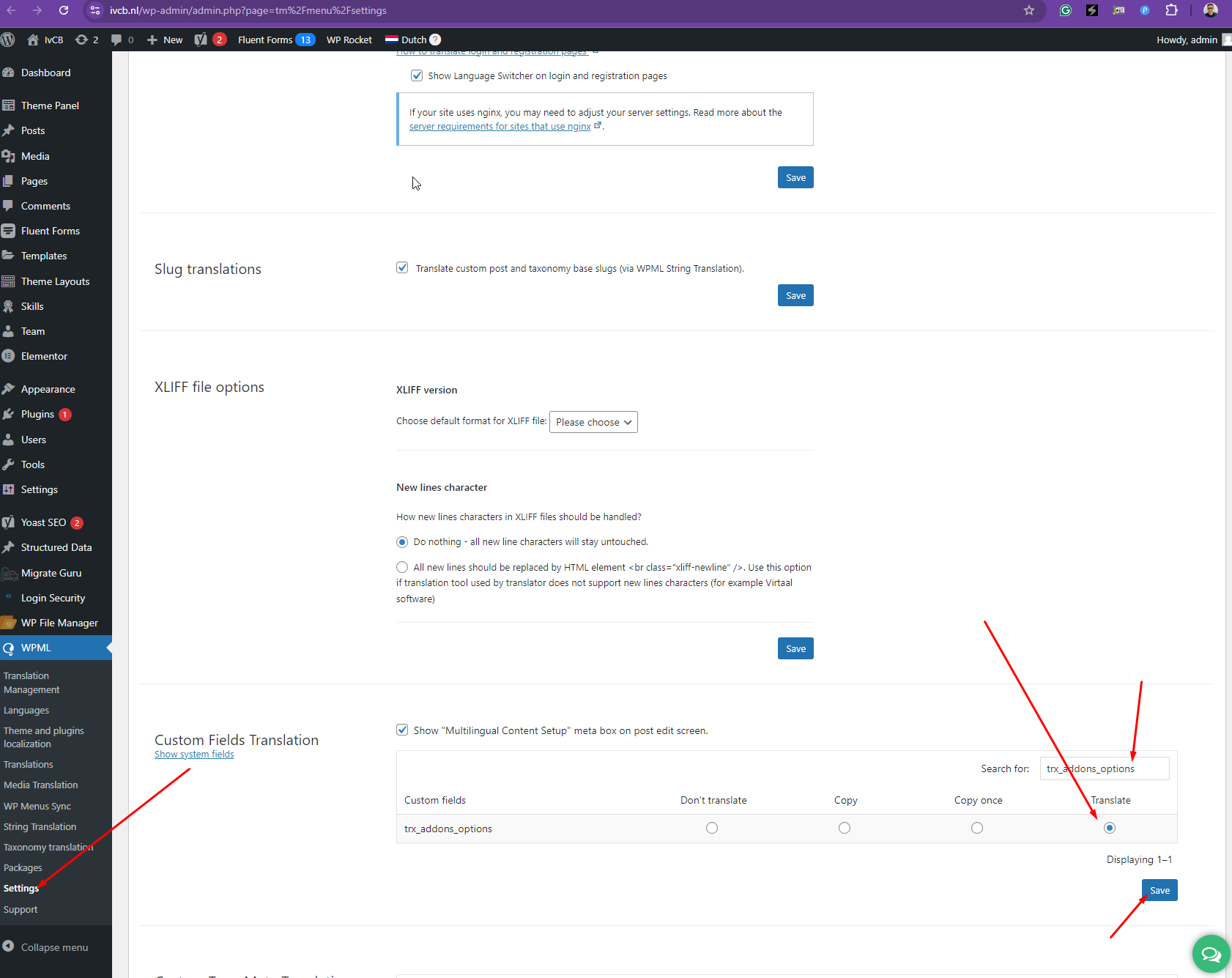The width and height of the screenshot is (1232, 978).
Task: Toggle Translate custom post and taxonomy slugs
Action: (402, 268)
